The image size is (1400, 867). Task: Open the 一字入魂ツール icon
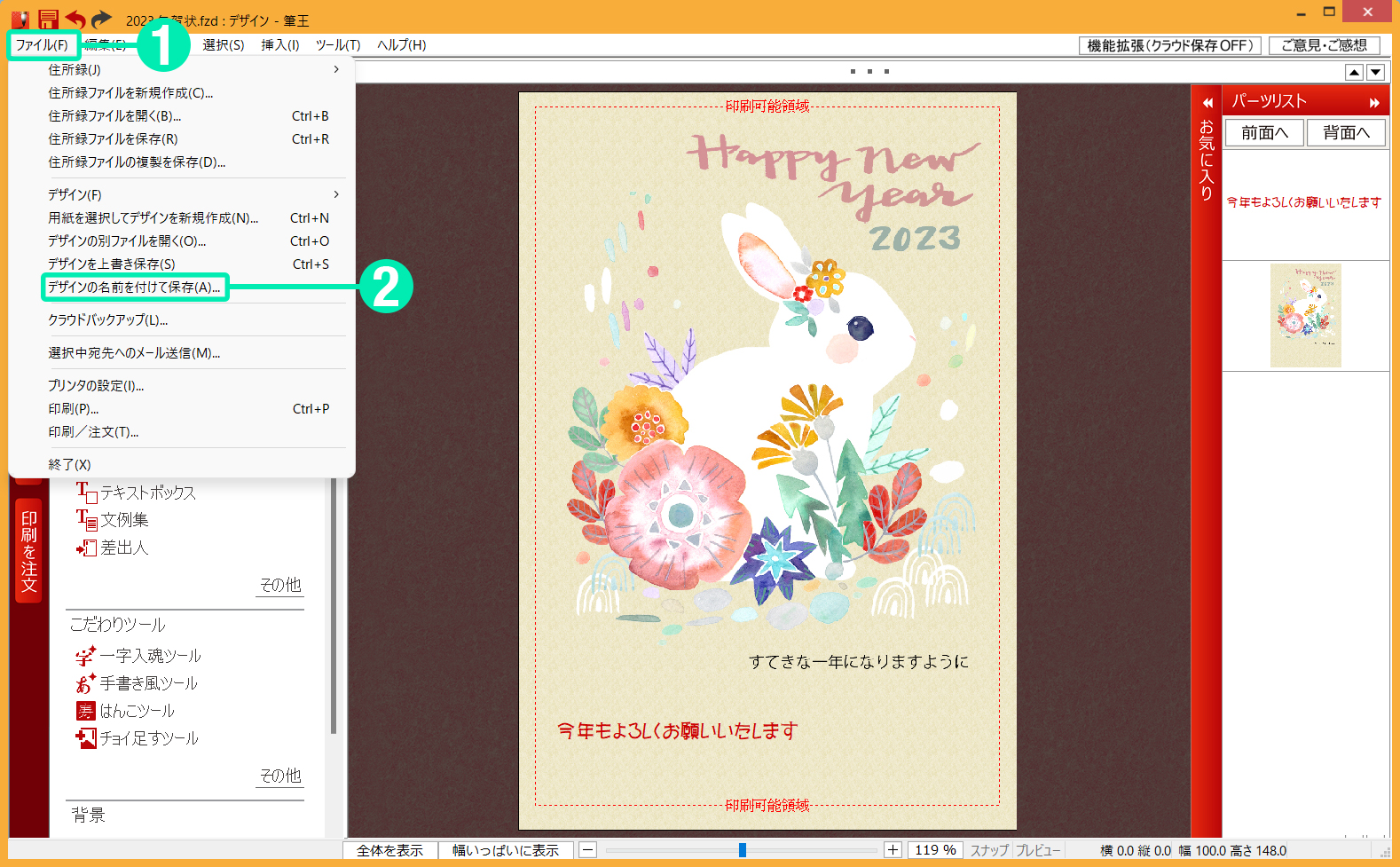tap(85, 656)
